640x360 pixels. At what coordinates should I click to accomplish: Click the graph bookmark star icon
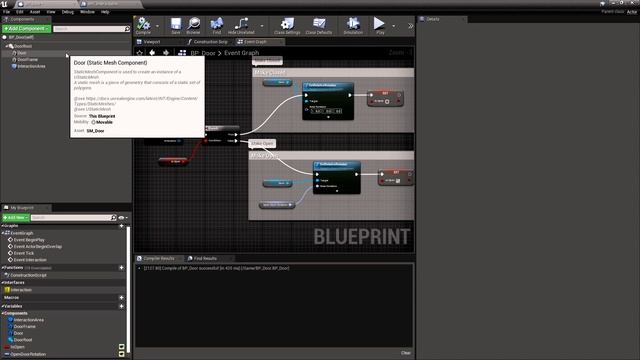coord(140,53)
